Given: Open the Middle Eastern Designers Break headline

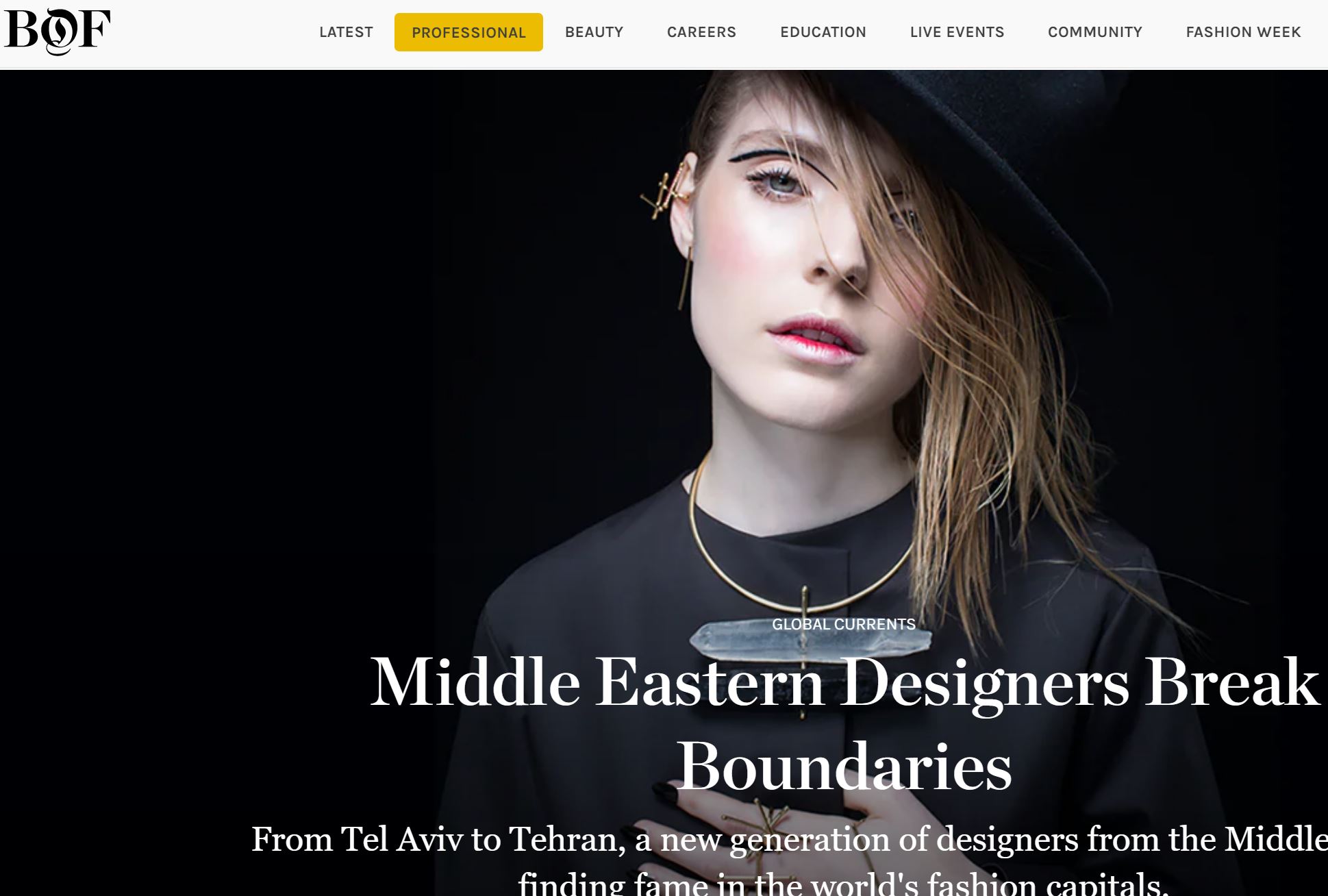Looking at the screenshot, I should tap(844, 682).
